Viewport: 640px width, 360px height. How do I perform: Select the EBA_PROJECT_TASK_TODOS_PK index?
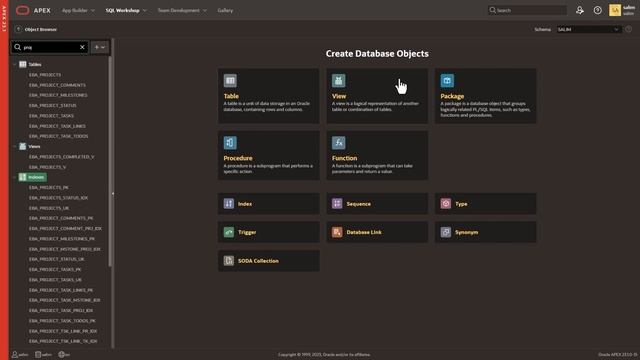pyautogui.click(x=62, y=321)
